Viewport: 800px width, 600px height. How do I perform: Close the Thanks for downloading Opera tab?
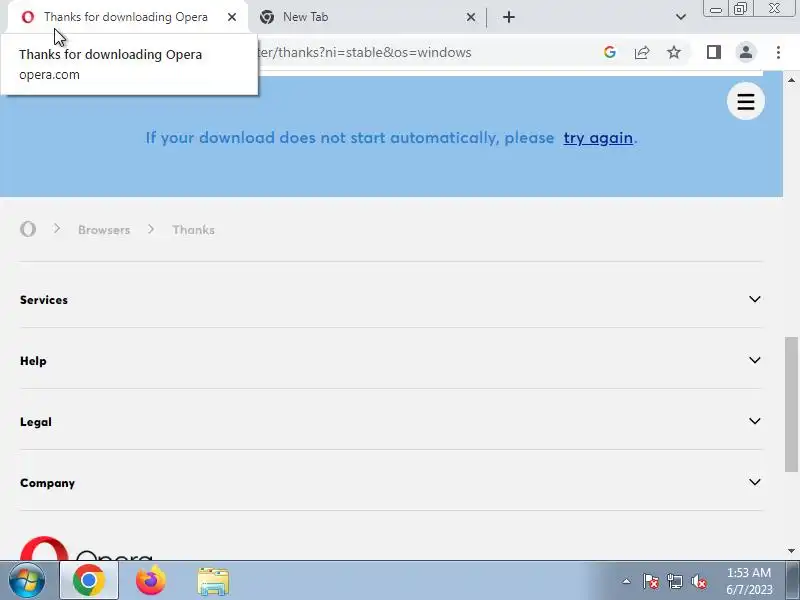click(x=232, y=17)
